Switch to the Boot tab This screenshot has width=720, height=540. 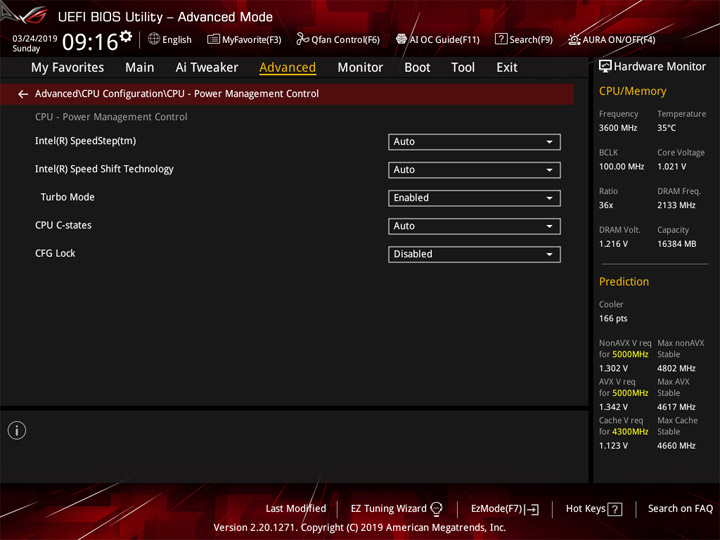(417, 68)
